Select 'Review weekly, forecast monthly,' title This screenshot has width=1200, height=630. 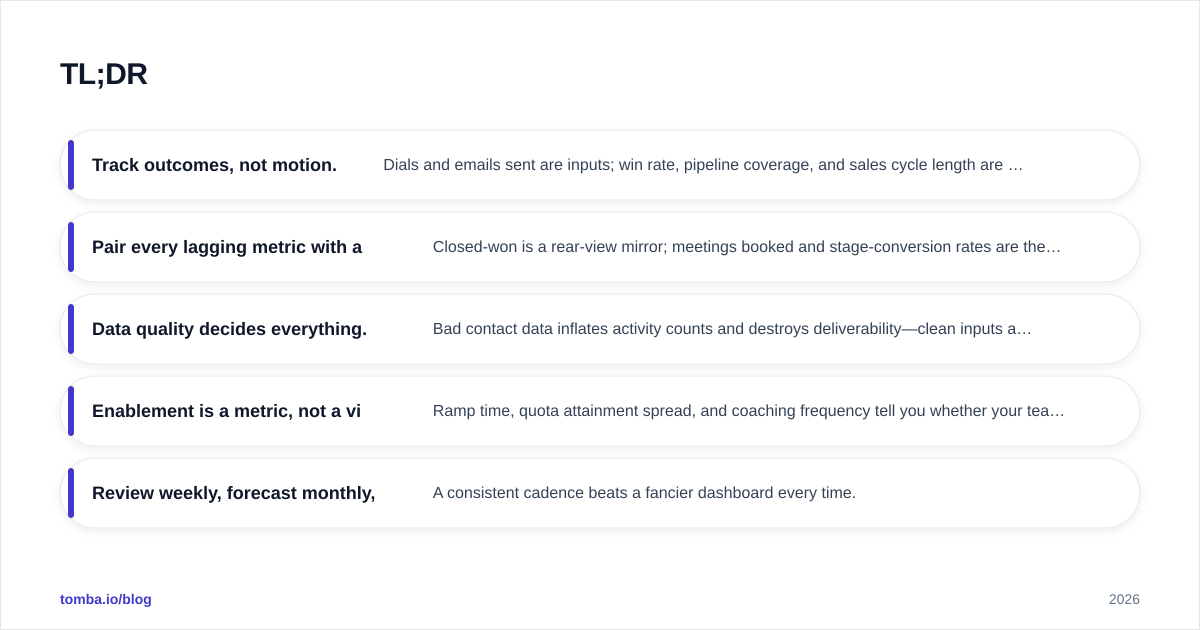(x=234, y=493)
